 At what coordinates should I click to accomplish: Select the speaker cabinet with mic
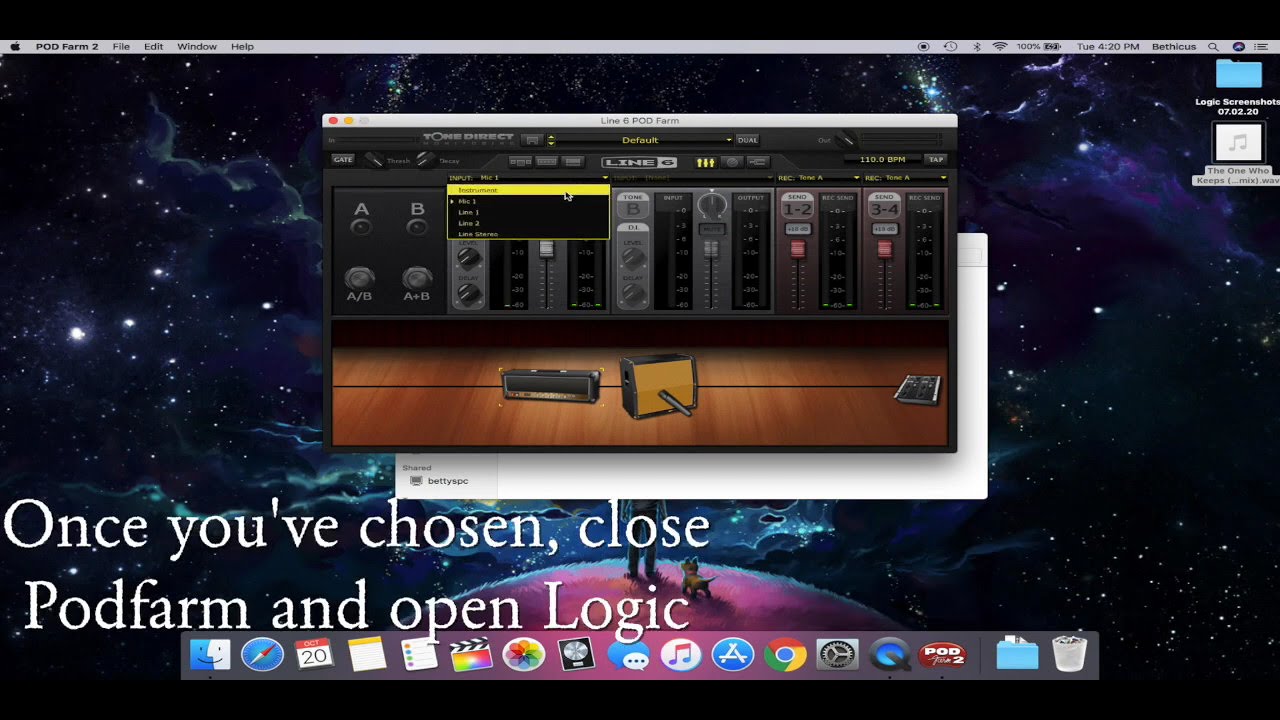tap(657, 386)
